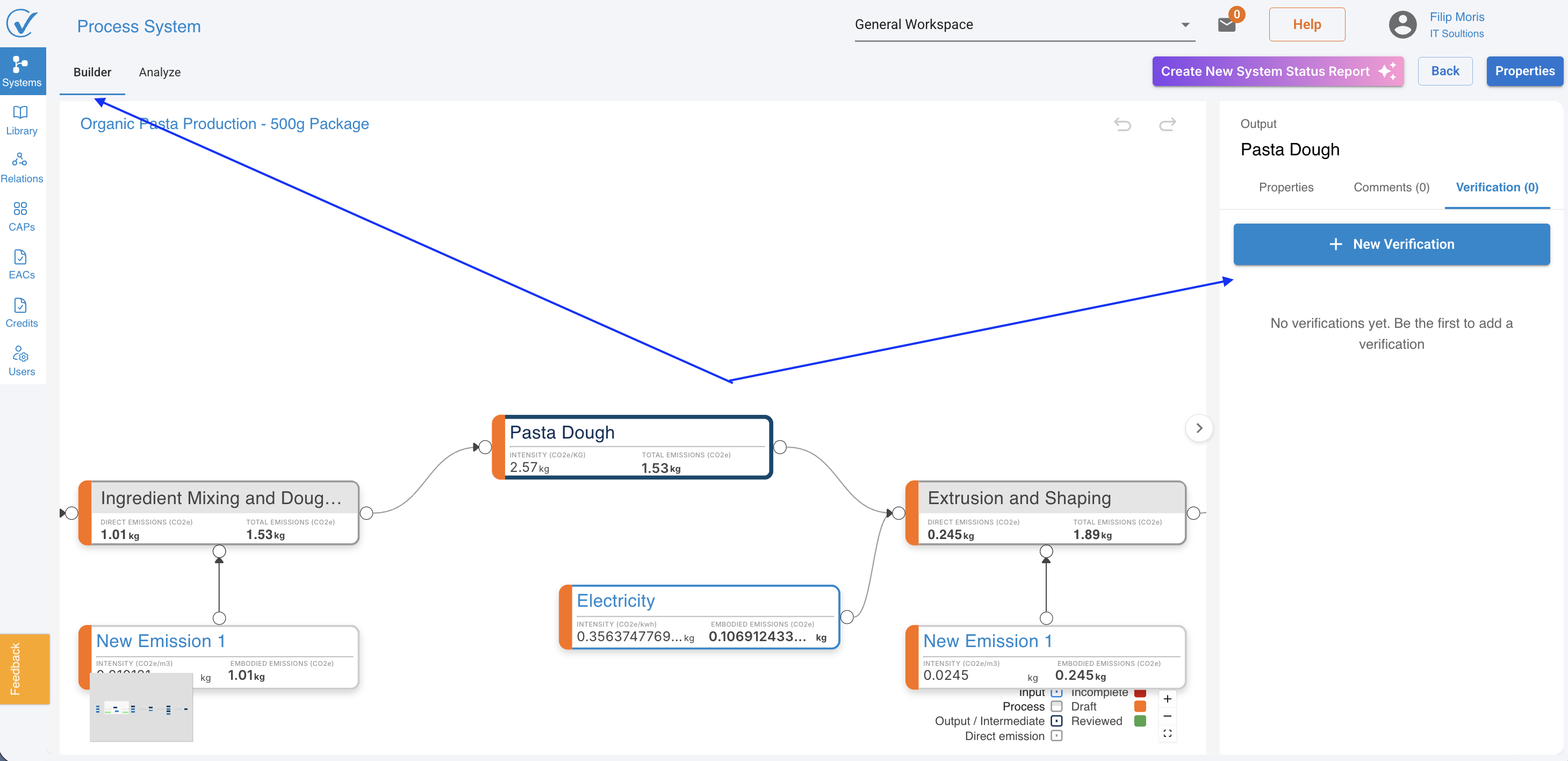Go to the CAPs page
Screen dimensions: 1568x761
click(21, 216)
